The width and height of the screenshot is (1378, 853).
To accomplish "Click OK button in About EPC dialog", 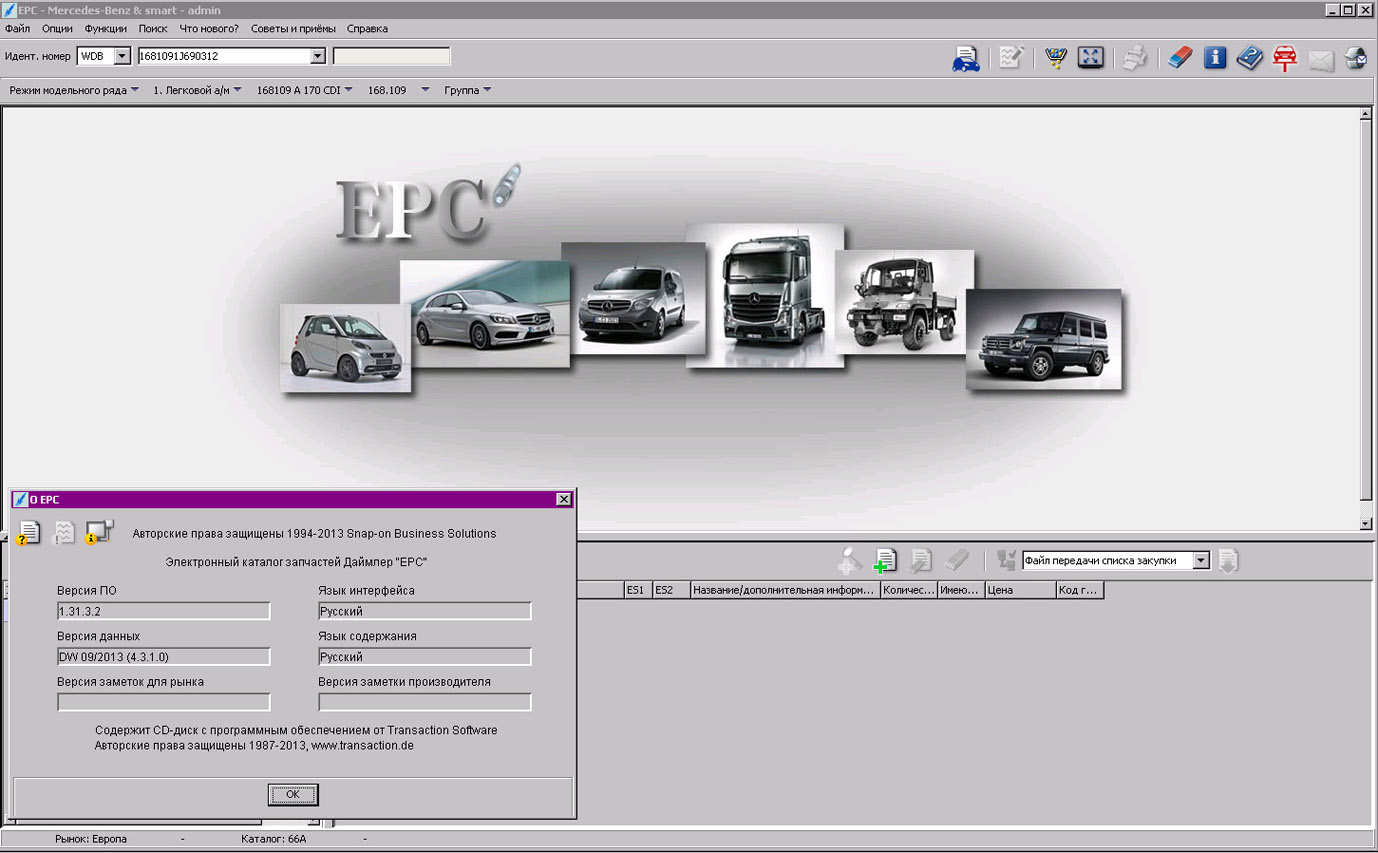I will pos(293,794).
